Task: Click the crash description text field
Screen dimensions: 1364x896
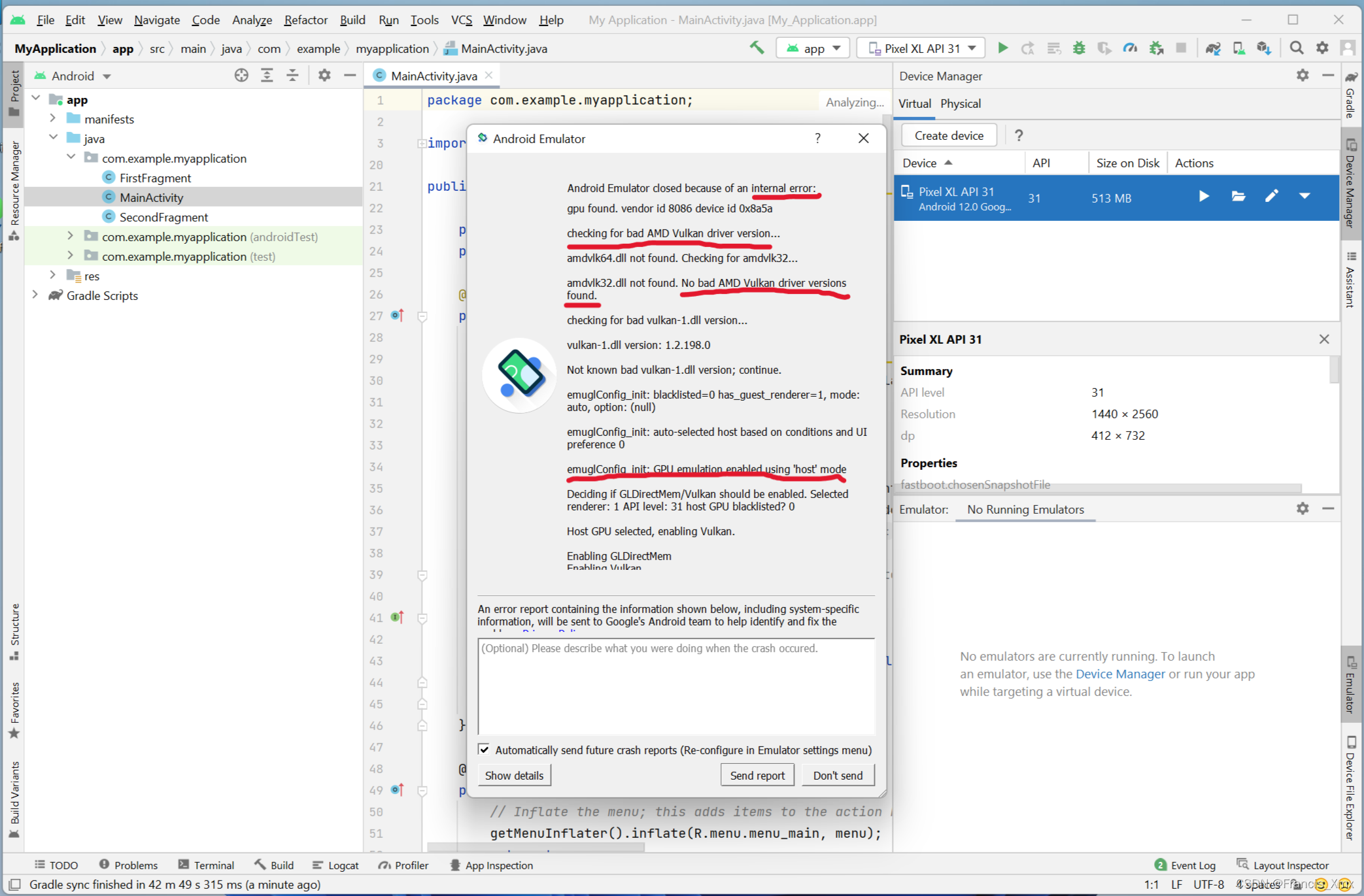Action: (x=677, y=686)
